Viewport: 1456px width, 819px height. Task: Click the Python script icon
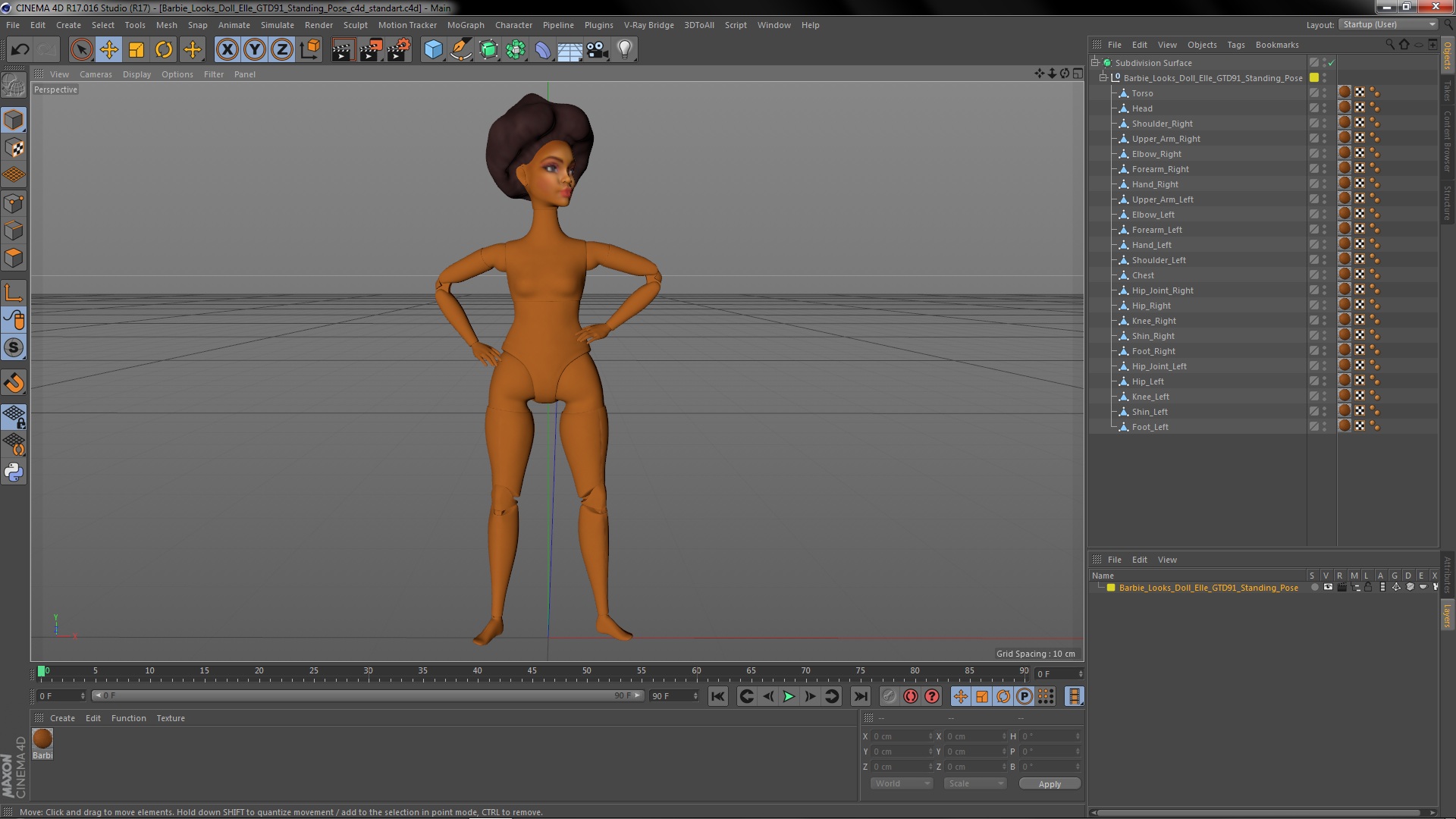pyautogui.click(x=14, y=472)
